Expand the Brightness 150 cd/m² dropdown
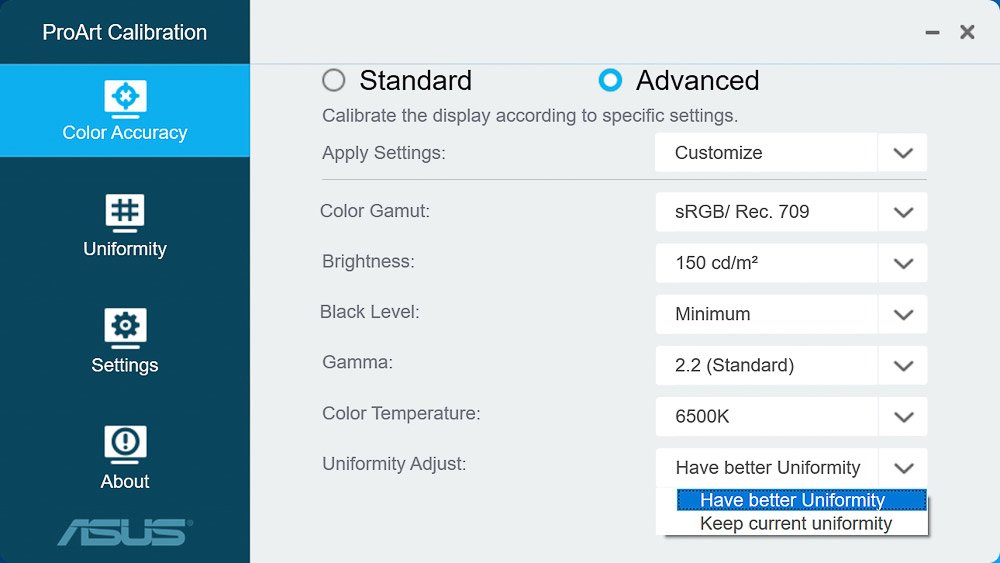 [x=791, y=263]
